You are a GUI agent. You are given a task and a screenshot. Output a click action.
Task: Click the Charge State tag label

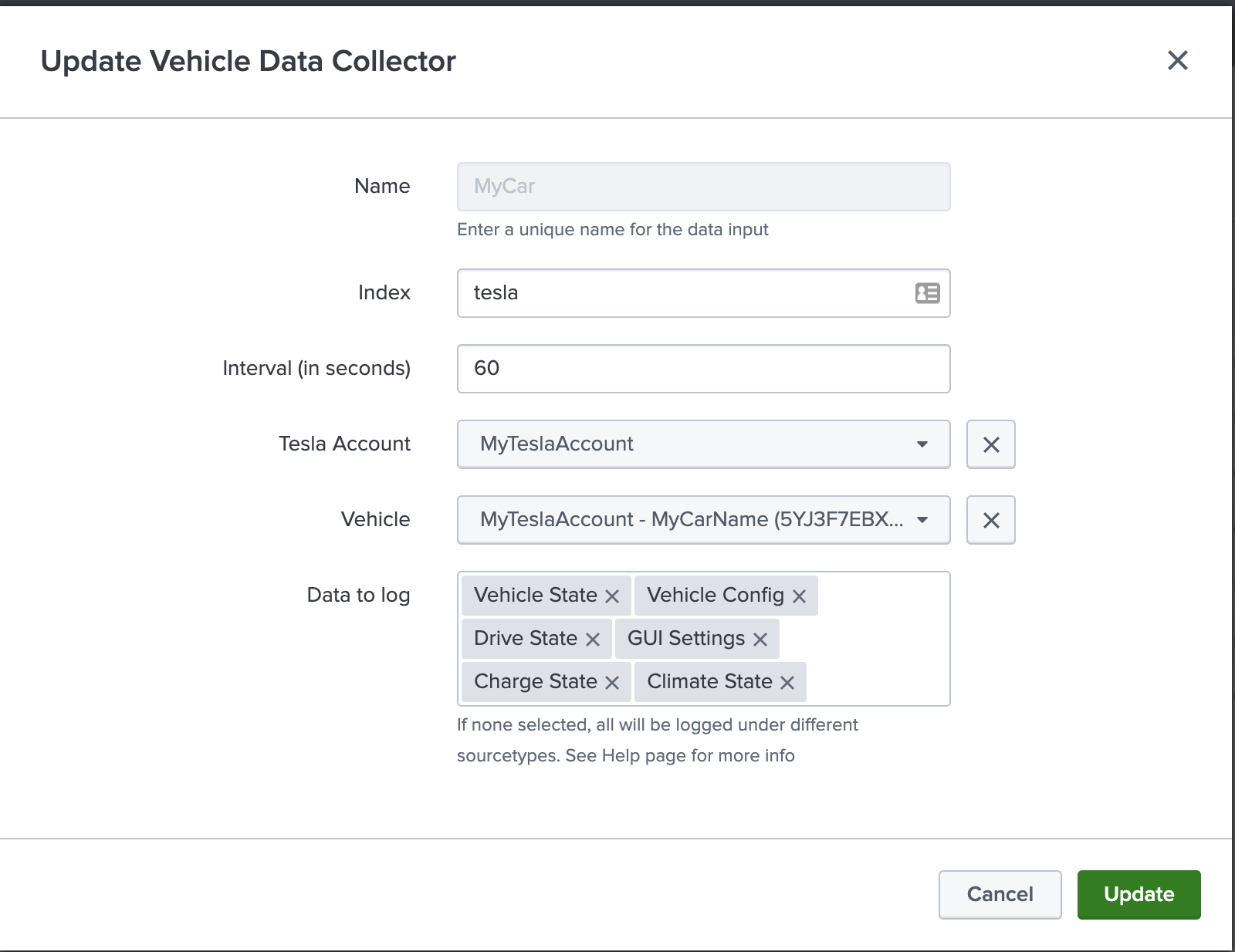[536, 681]
